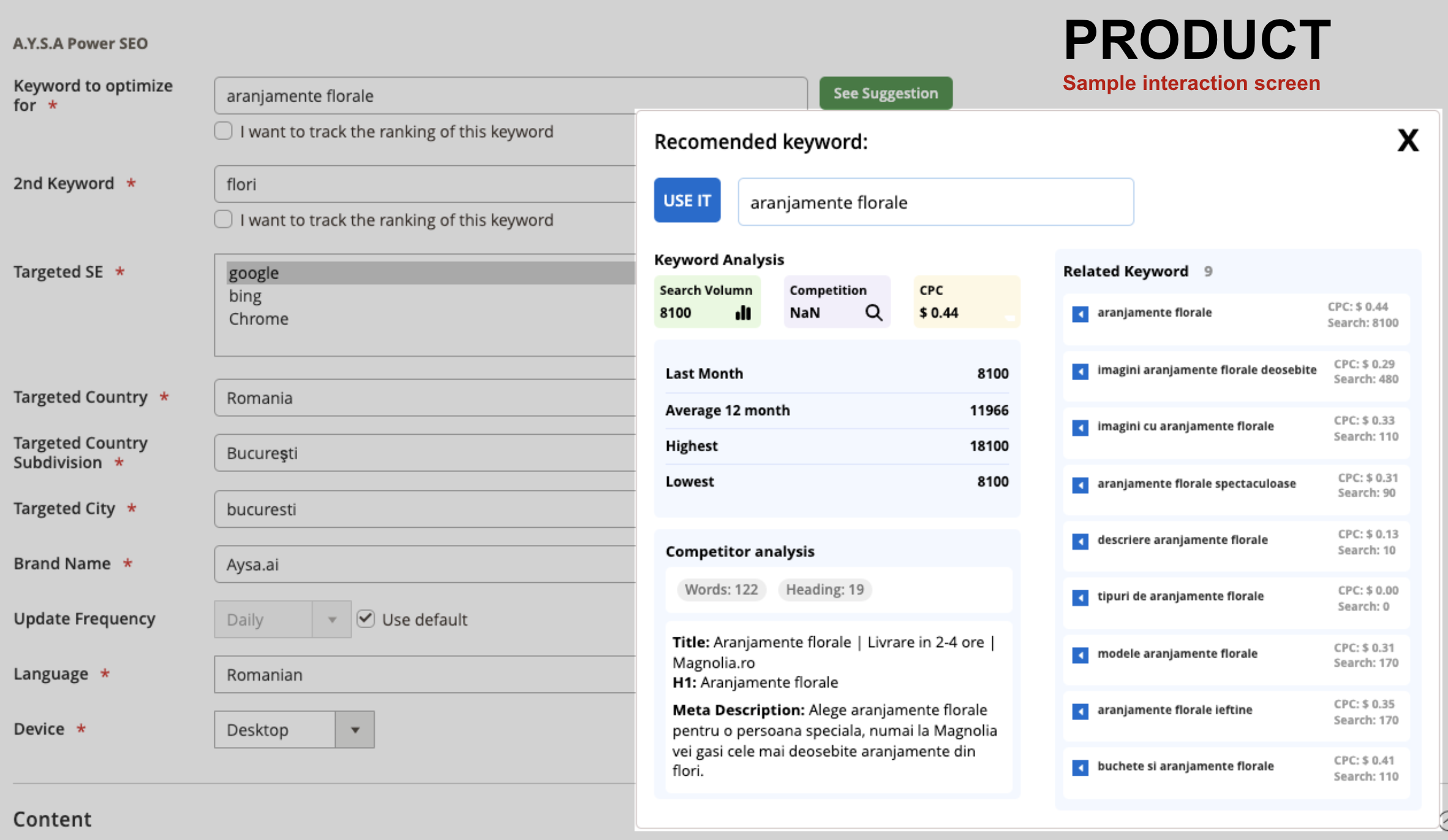The image size is (1448, 840).
Task: Click arrow icon for 'descriere aranjamente florale'
Action: [1080, 541]
